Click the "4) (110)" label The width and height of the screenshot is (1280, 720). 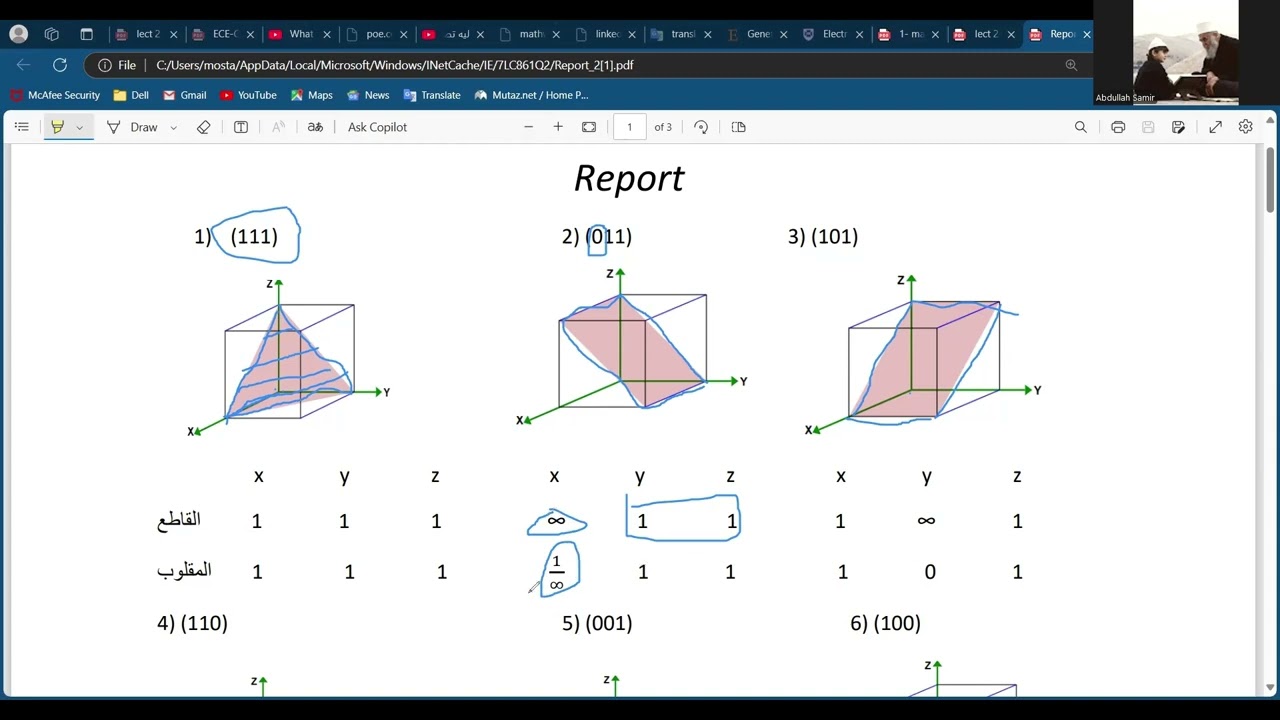pos(192,623)
